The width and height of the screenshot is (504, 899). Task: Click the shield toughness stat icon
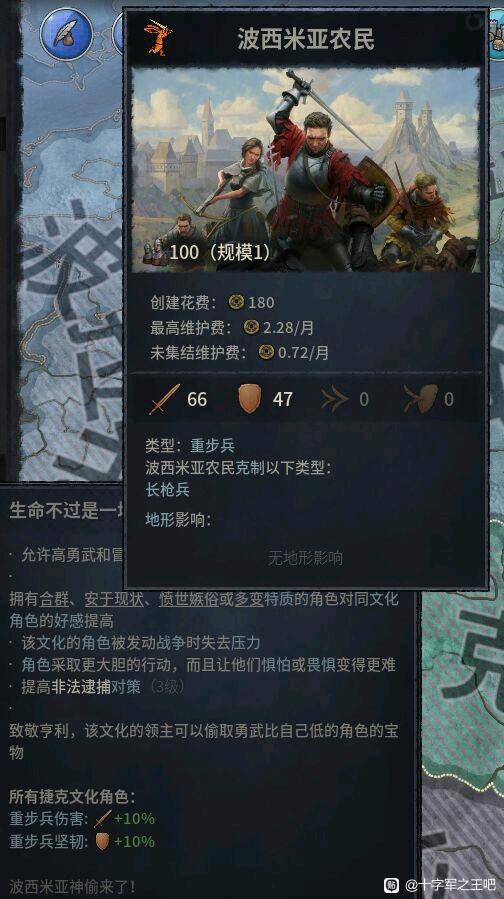[249, 399]
